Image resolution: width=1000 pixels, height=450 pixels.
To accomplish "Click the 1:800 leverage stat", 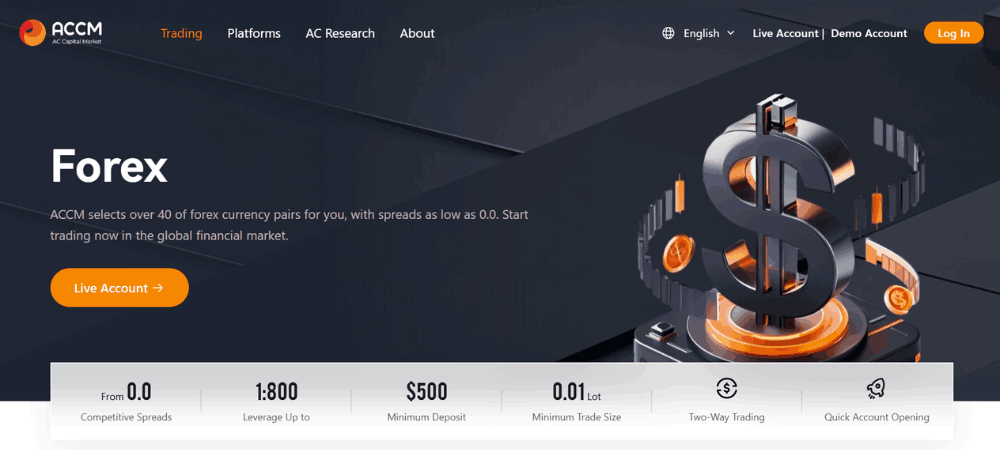I will (276, 400).
